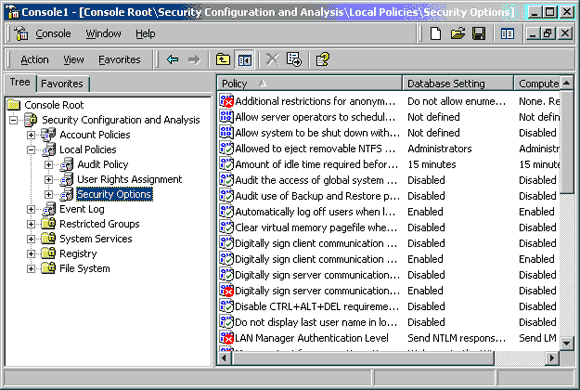Click the checkmark icon beside Clear virtual memory pagefile
Screen dimensions: 580x390
tap(226, 227)
